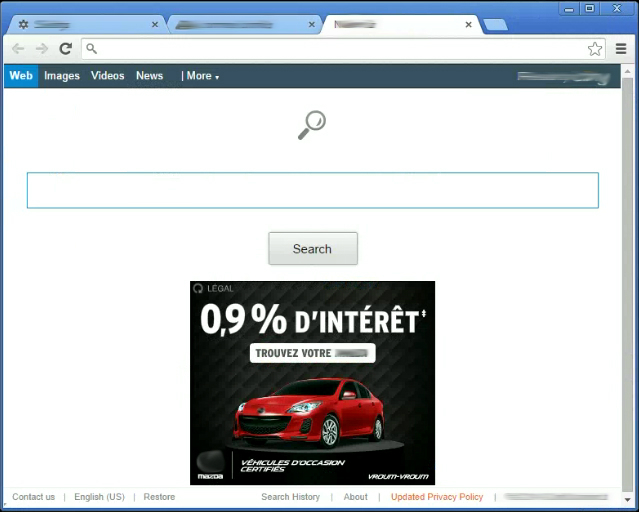Image resolution: width=639 pixels, height=512 pixels.
Task: Select the Web search category
Action: click(x=21, y=76)
